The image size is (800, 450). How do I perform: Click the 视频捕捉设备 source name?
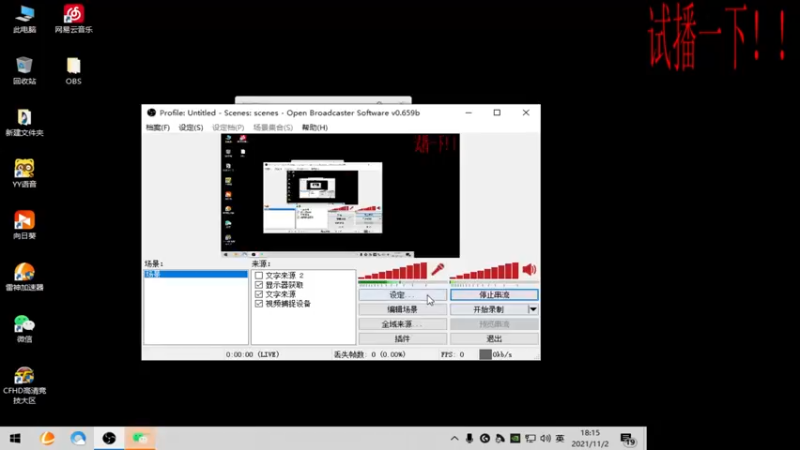288,304
